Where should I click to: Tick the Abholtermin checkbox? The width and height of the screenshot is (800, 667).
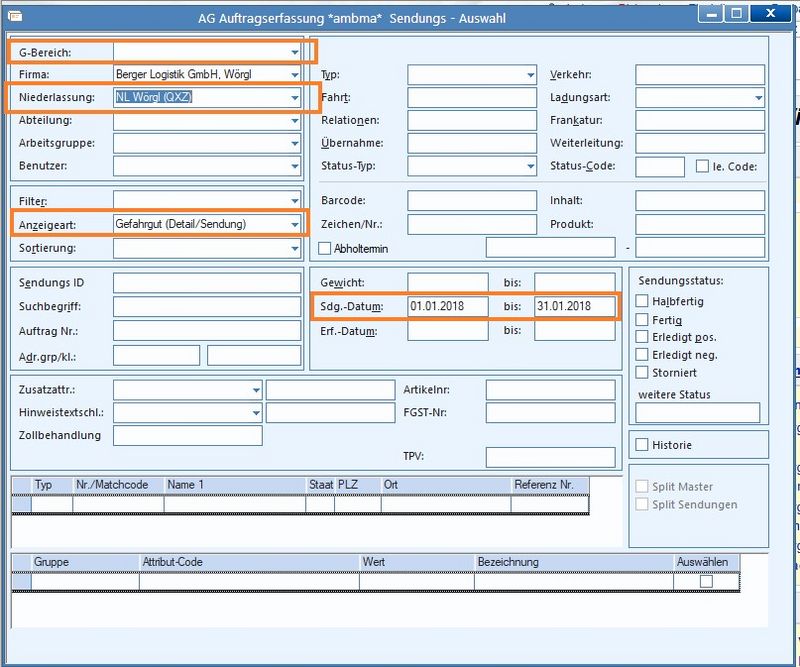(324, 249)
